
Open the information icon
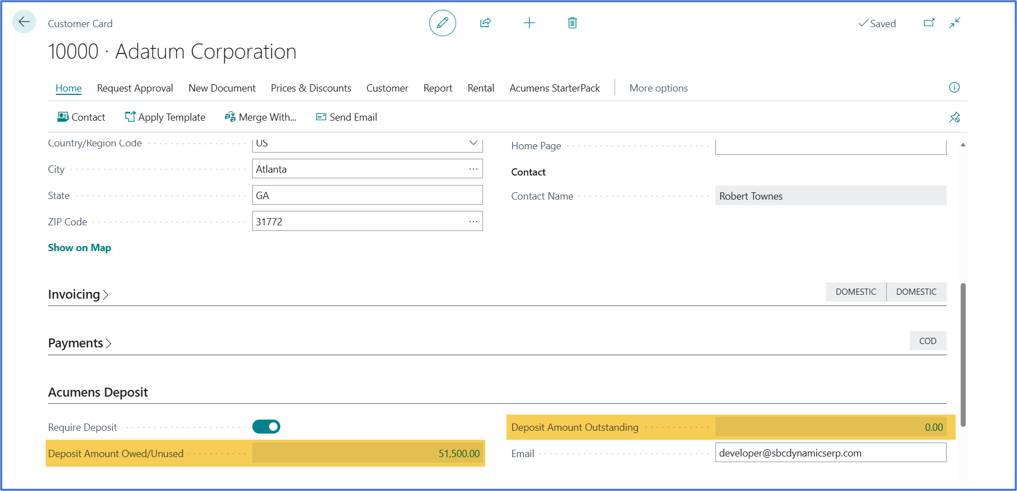(954, 88)
